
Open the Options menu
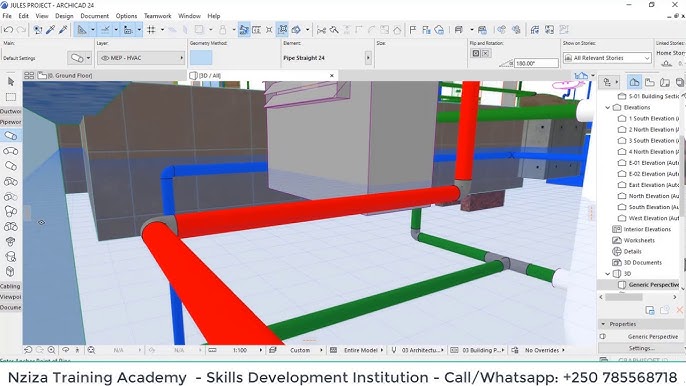coord(126,16)
